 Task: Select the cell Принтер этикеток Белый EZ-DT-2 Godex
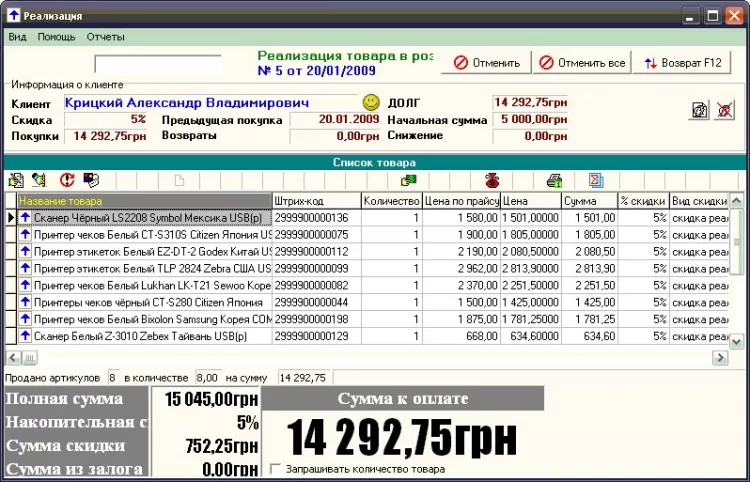coord(145,252)
